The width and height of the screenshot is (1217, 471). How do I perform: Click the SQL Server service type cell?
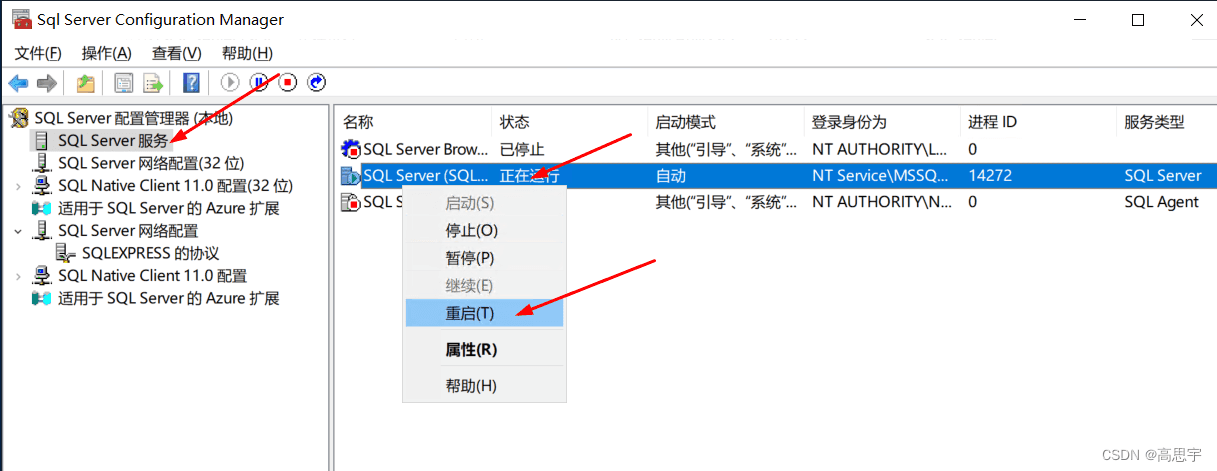(1163, 176)
